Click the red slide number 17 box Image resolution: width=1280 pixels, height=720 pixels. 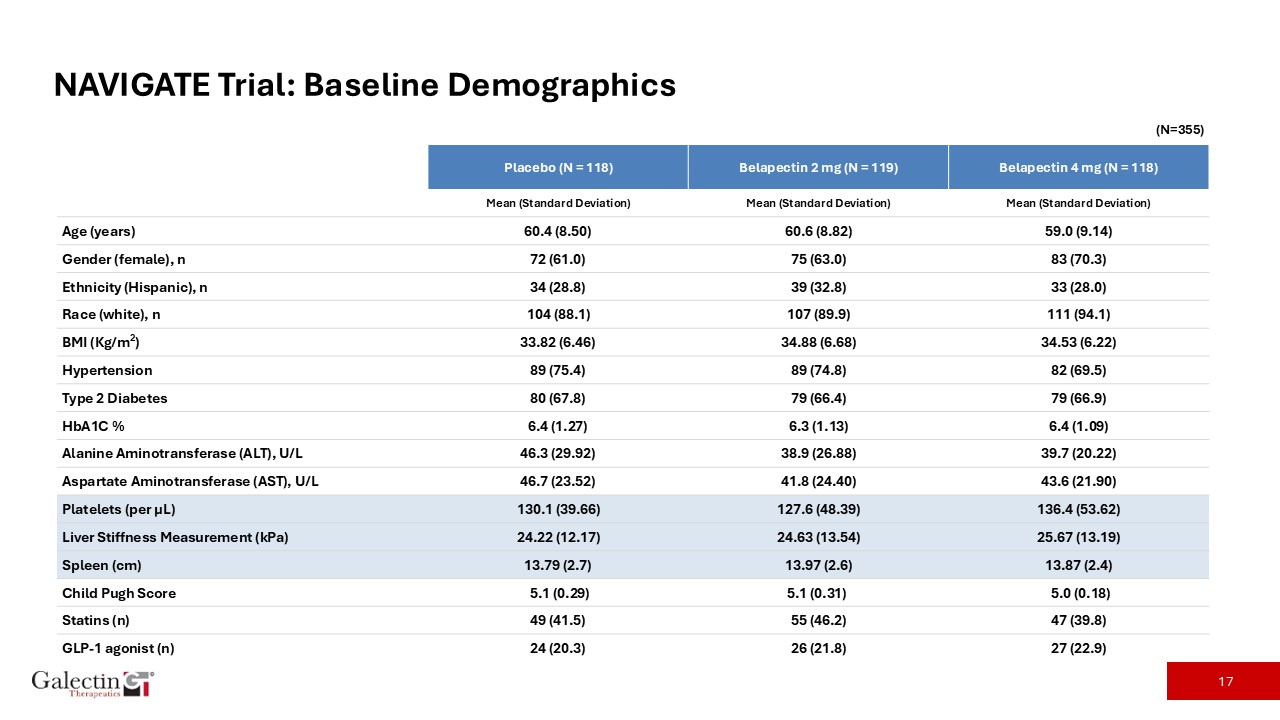pyautogui.click(x=1223, y=681)
